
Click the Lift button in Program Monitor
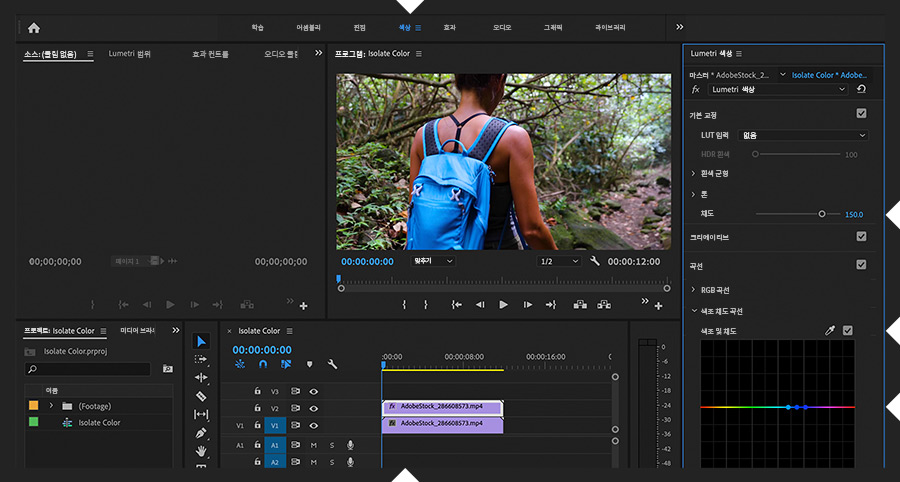[580, 305]
